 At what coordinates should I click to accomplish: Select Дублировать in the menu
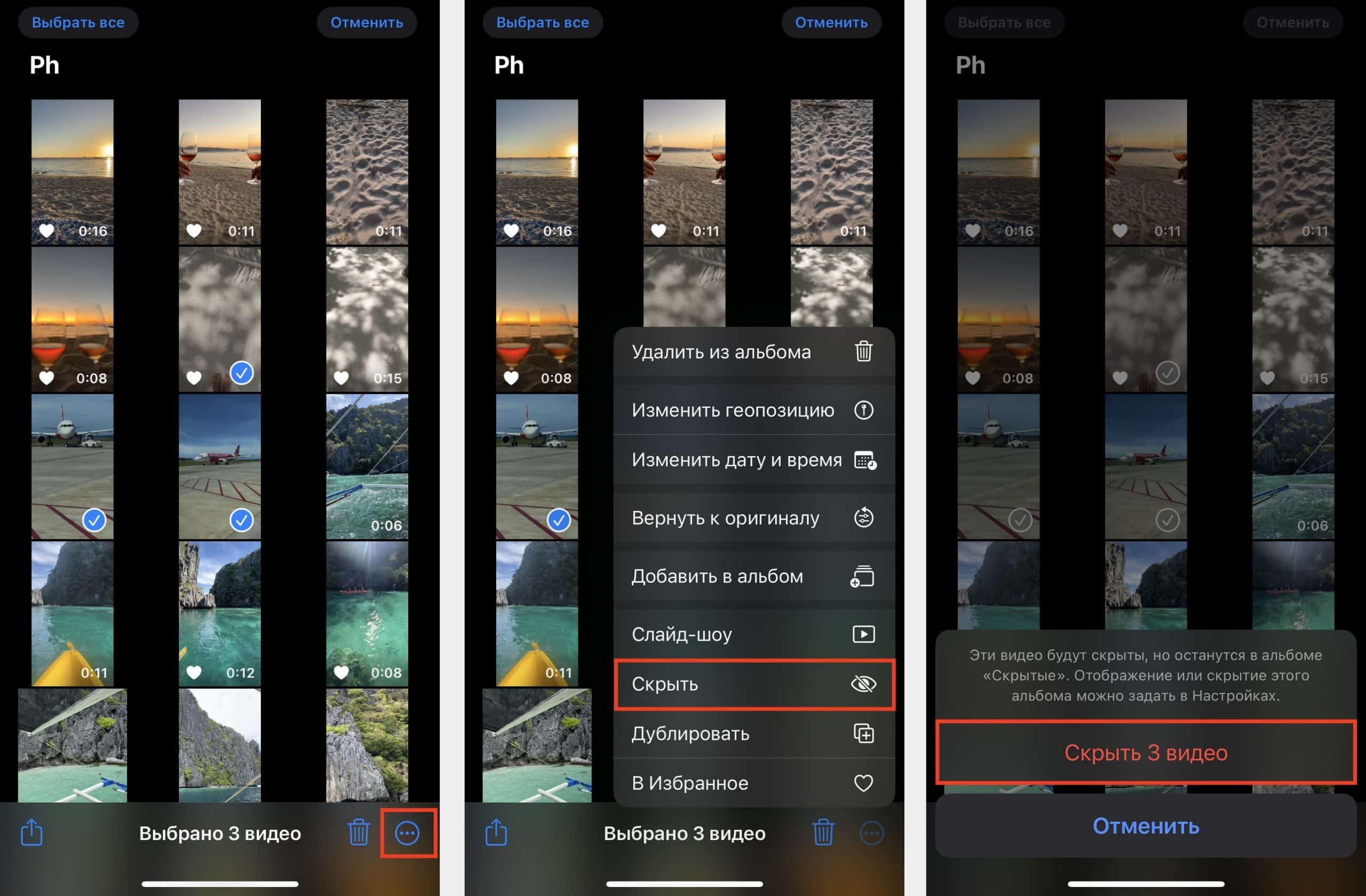[x=754, y=734]
